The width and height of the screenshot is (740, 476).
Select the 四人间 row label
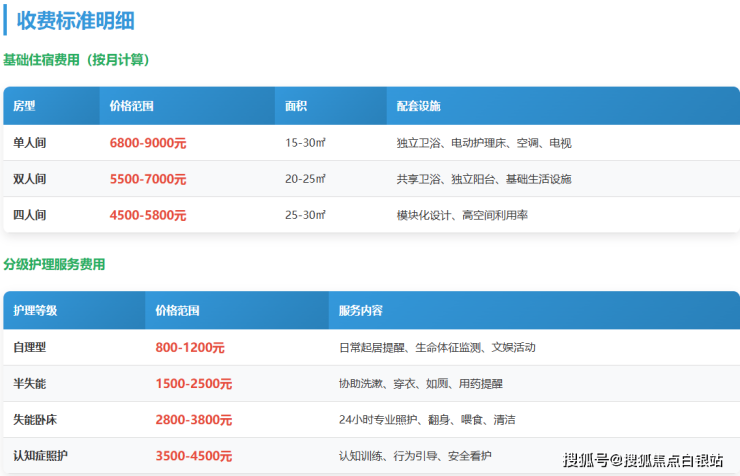point(30,215)
